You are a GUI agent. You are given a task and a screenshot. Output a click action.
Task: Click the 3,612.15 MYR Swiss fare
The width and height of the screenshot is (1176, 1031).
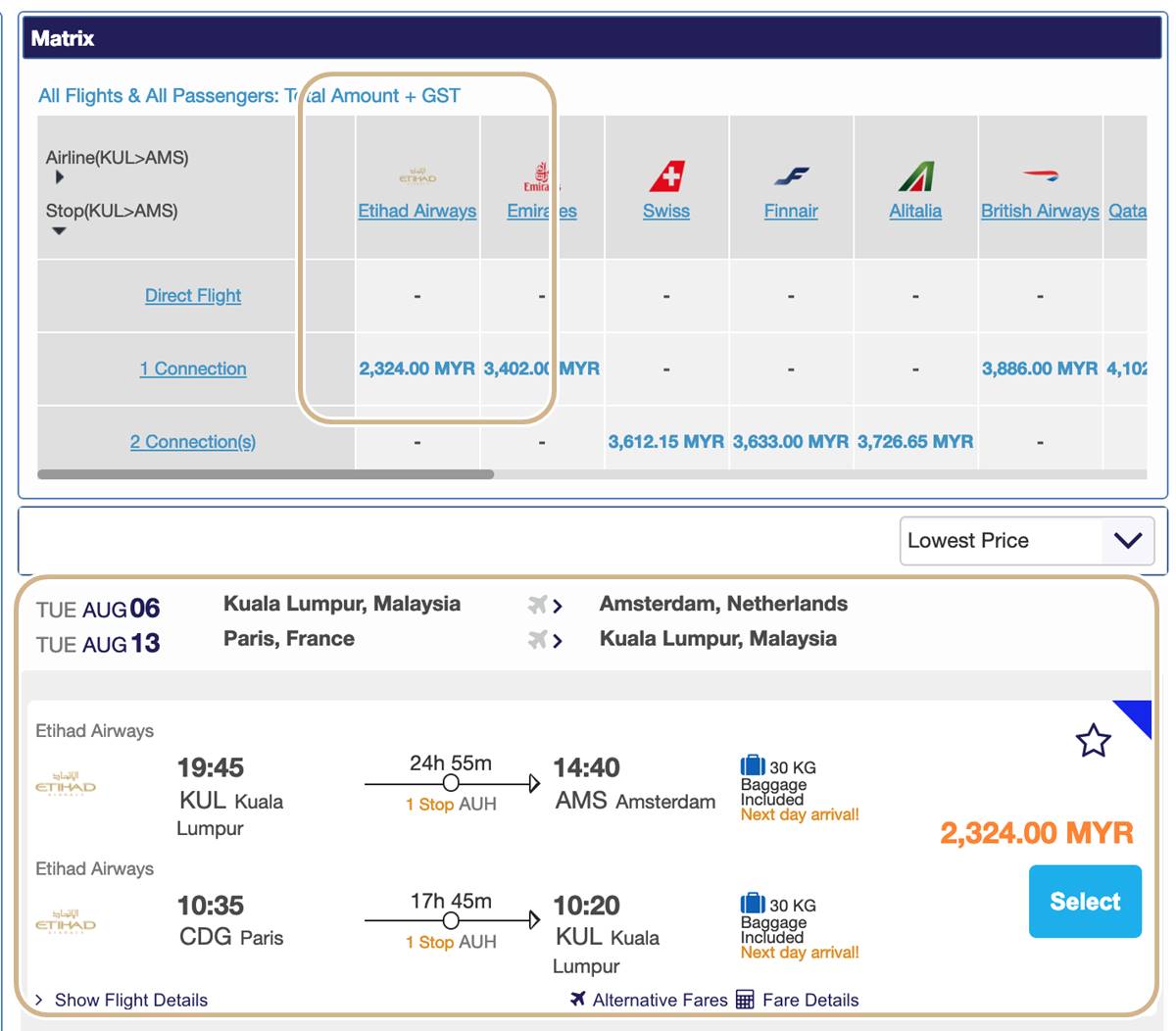pyautogui.click(x=666, y=442)
